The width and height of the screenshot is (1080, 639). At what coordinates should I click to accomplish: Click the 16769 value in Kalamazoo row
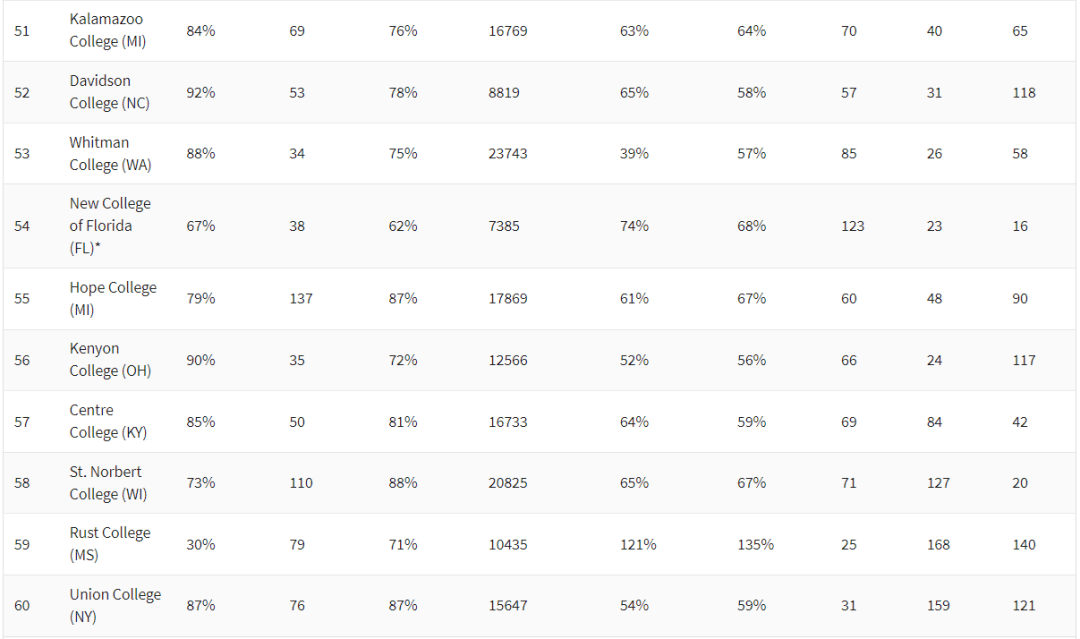508,31
